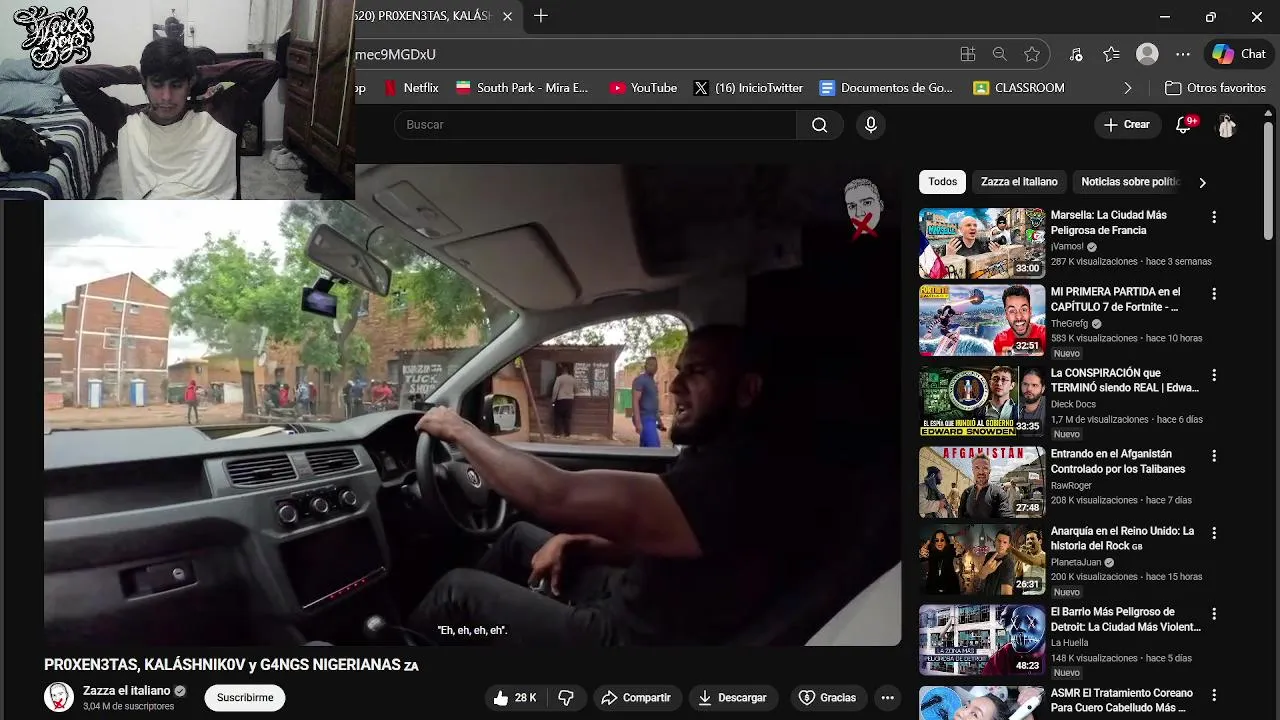Click the YouTube search magnifier button
The image size is (1280, 720).
[x=820, y=125]
